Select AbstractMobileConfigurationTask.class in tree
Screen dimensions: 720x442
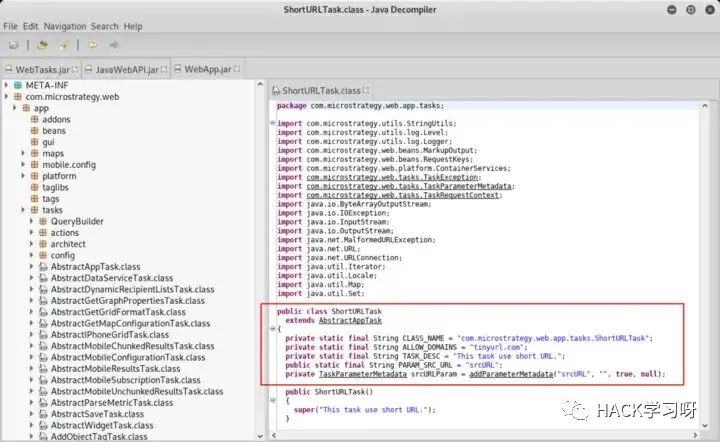click(128, 358)
